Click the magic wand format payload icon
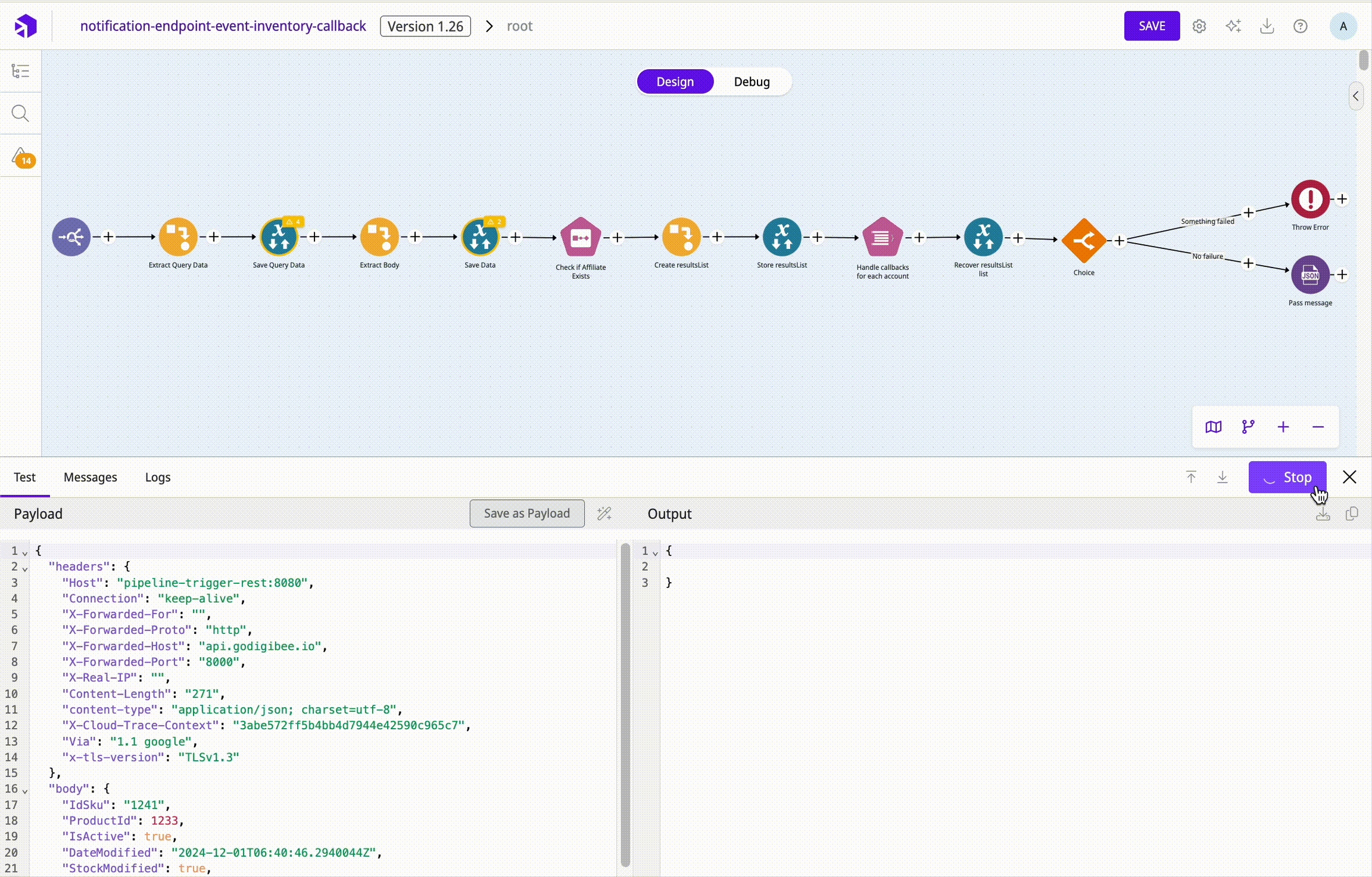This screenshot has width=1372, height=877. [x=604, y=514]
